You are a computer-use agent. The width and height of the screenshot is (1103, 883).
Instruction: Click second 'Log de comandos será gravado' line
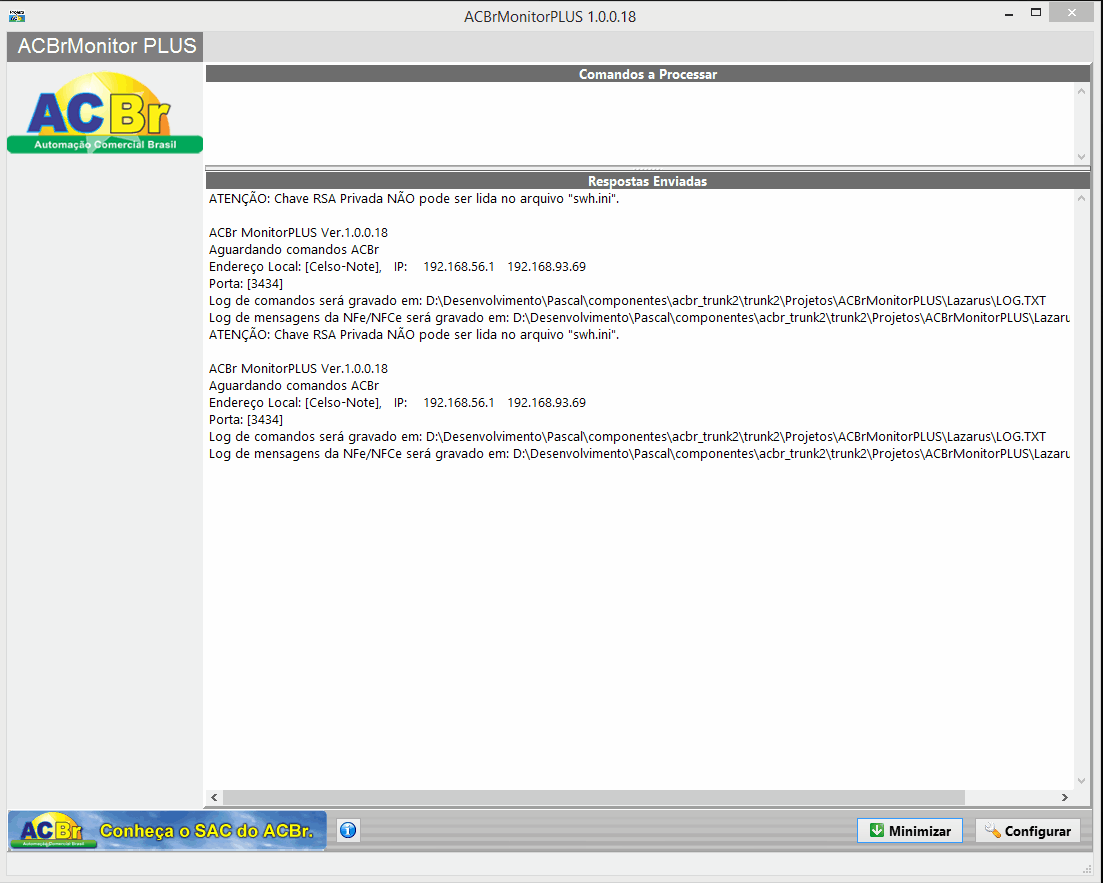627,436
